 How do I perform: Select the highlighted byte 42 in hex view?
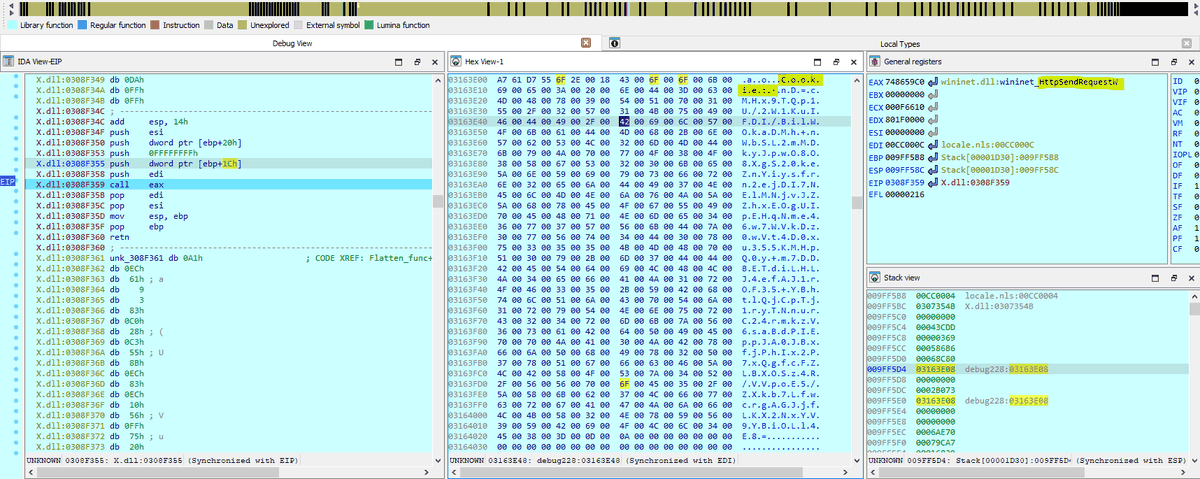[624, 120]
